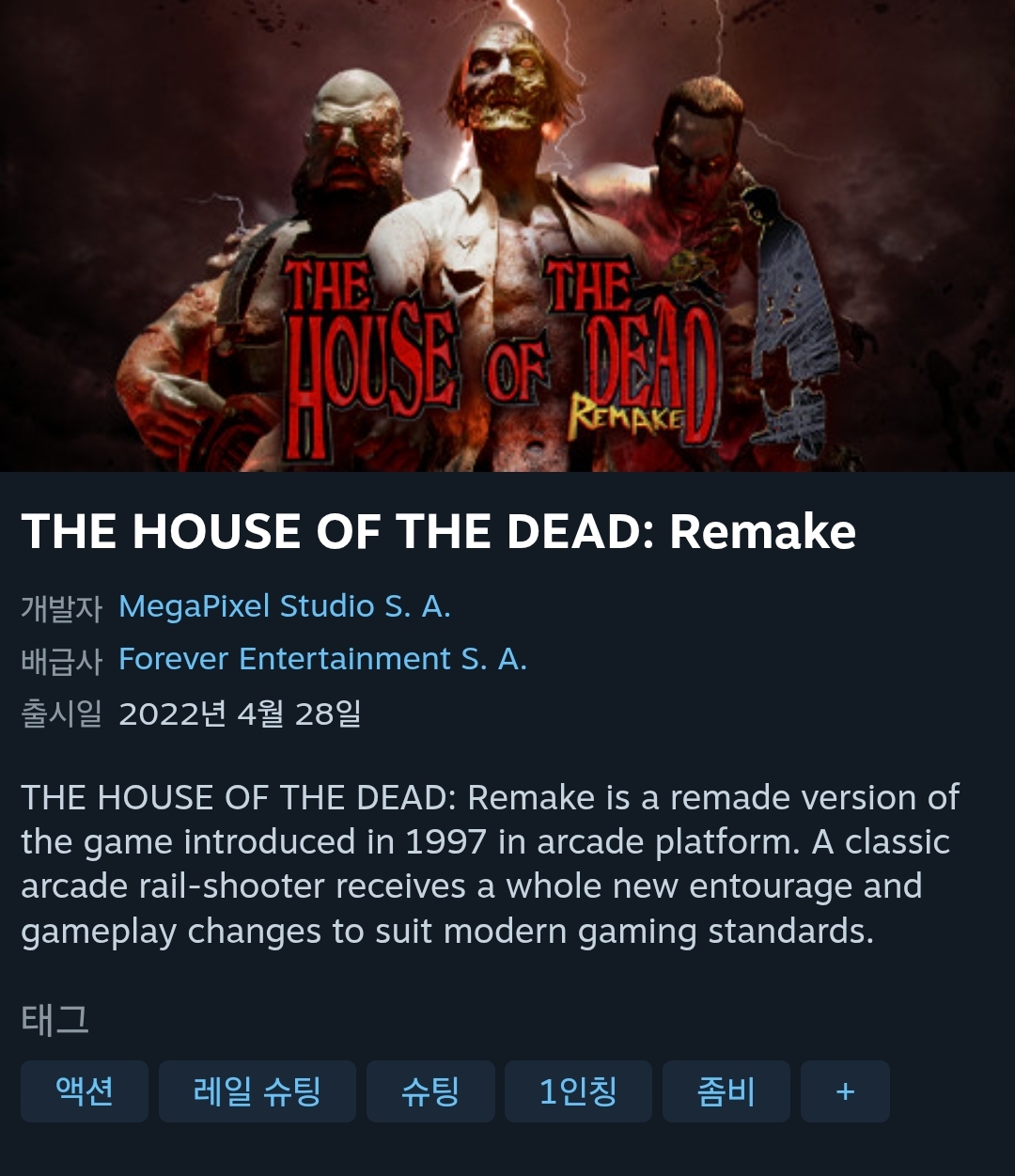Screen dimensions: 1015x1176
Task: Click the House of the Dead banner image
Action: (507, 235)
